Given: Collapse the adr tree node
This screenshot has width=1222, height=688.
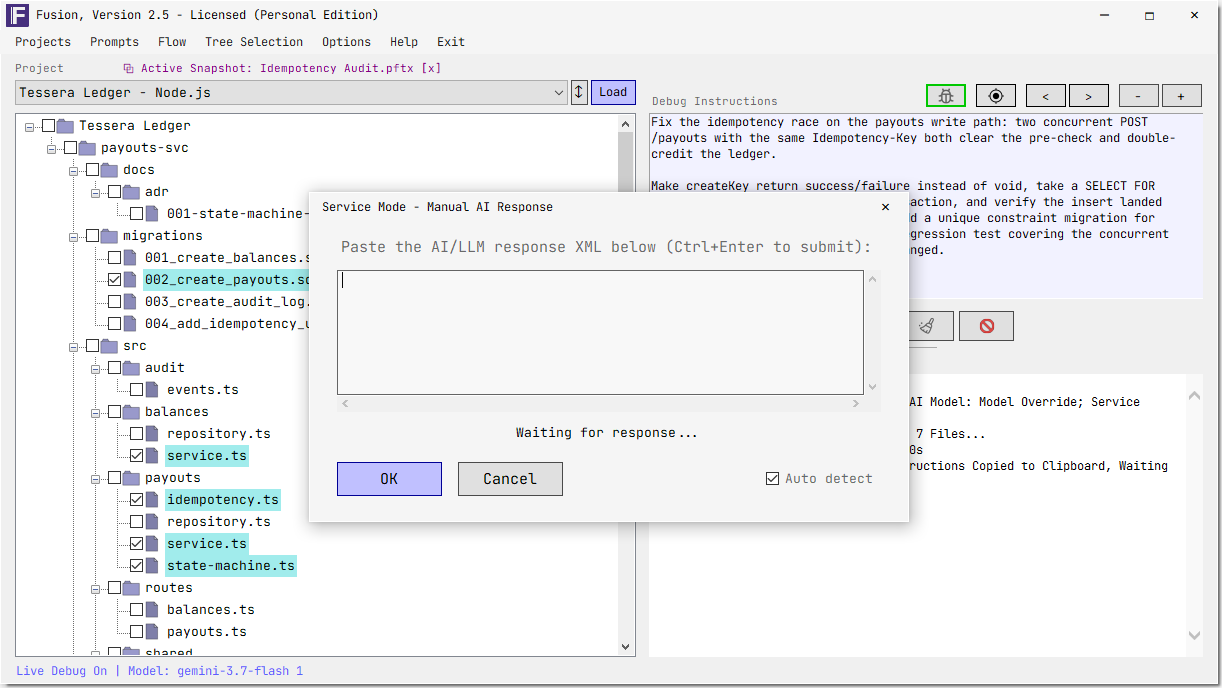Looking at the screenshot, I should tap(96, 192).
